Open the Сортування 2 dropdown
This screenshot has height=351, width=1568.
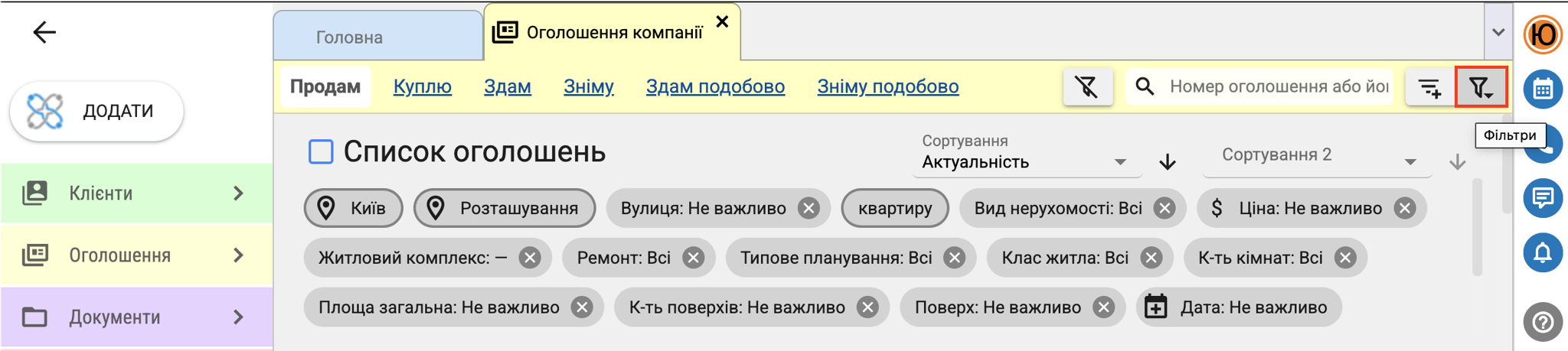click(x=1317, y=155)
